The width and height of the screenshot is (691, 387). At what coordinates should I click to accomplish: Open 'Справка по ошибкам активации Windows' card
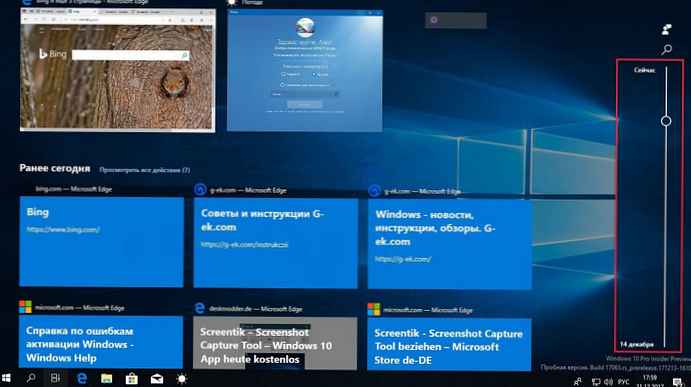click(x=101, y=342)
